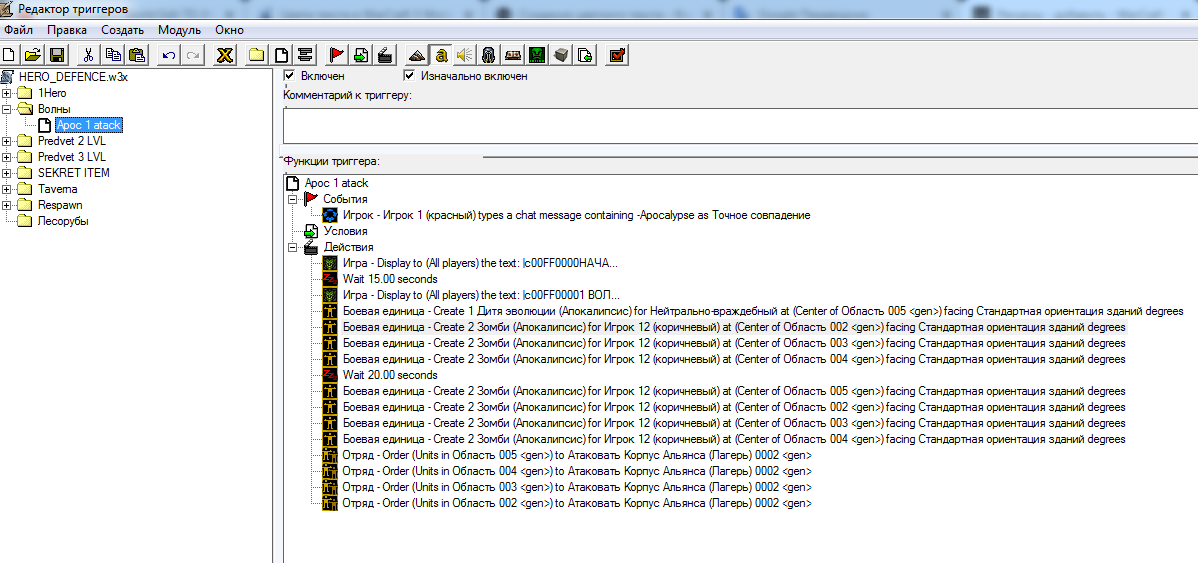Add new event with red flag icon
Screen dimensions: 1198x588
pos(336,54)
